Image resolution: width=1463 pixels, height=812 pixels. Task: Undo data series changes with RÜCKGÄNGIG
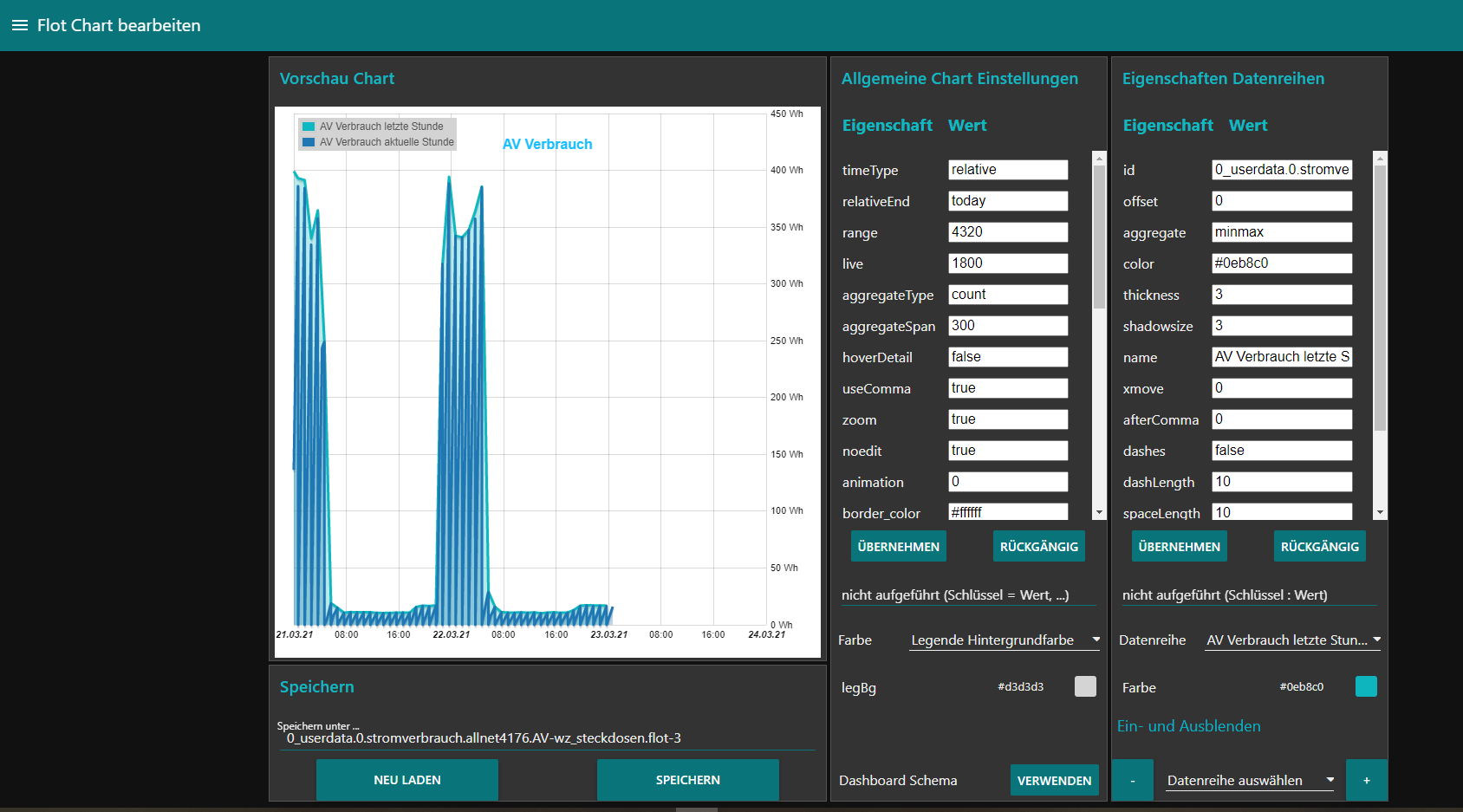1320,547
